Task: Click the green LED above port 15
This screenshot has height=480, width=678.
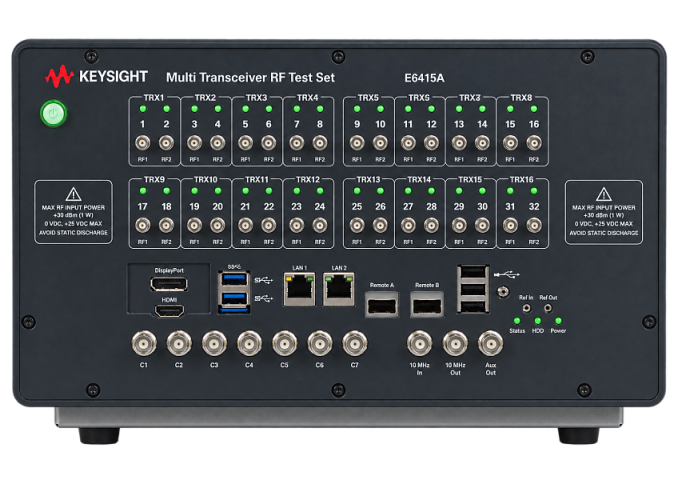Action: click(x=510, y=109)
